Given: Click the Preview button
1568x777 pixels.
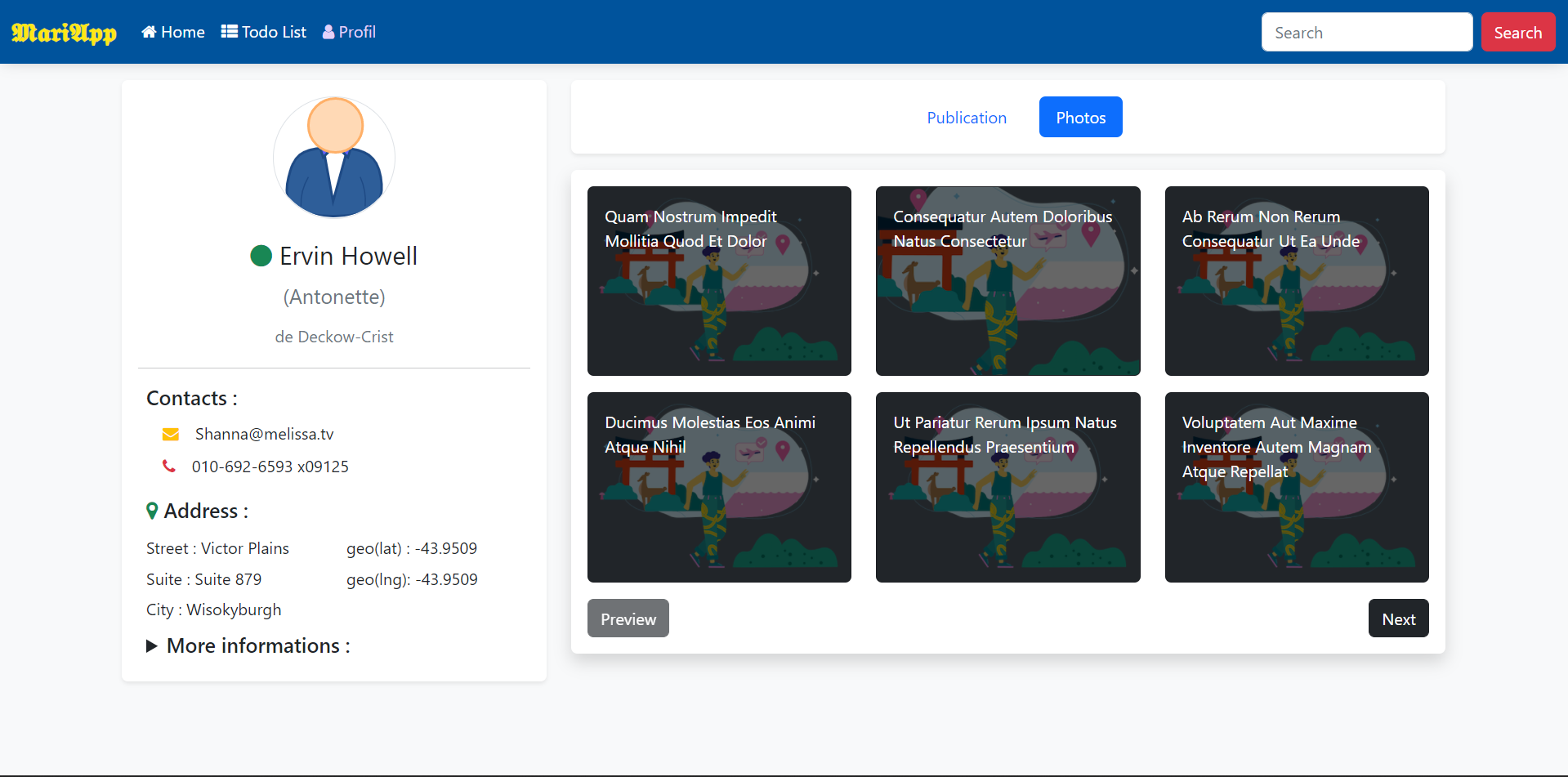Looking at the screenshot, I should (x=628, y=618).
